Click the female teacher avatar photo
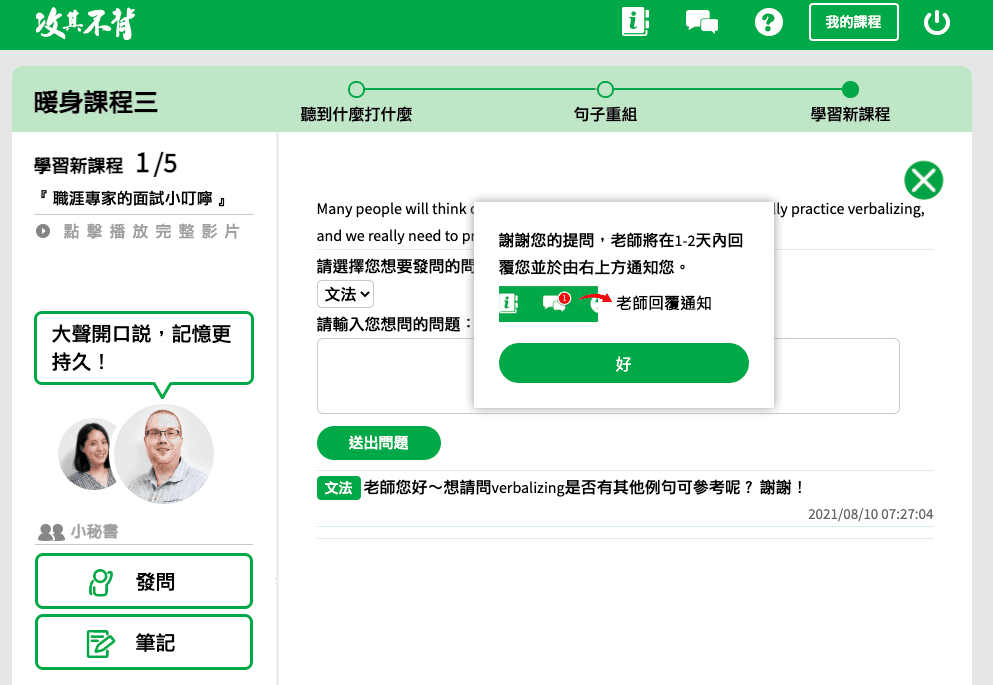Screen dimensions: 993x685 pyautogui.click(x=86, y=453)
